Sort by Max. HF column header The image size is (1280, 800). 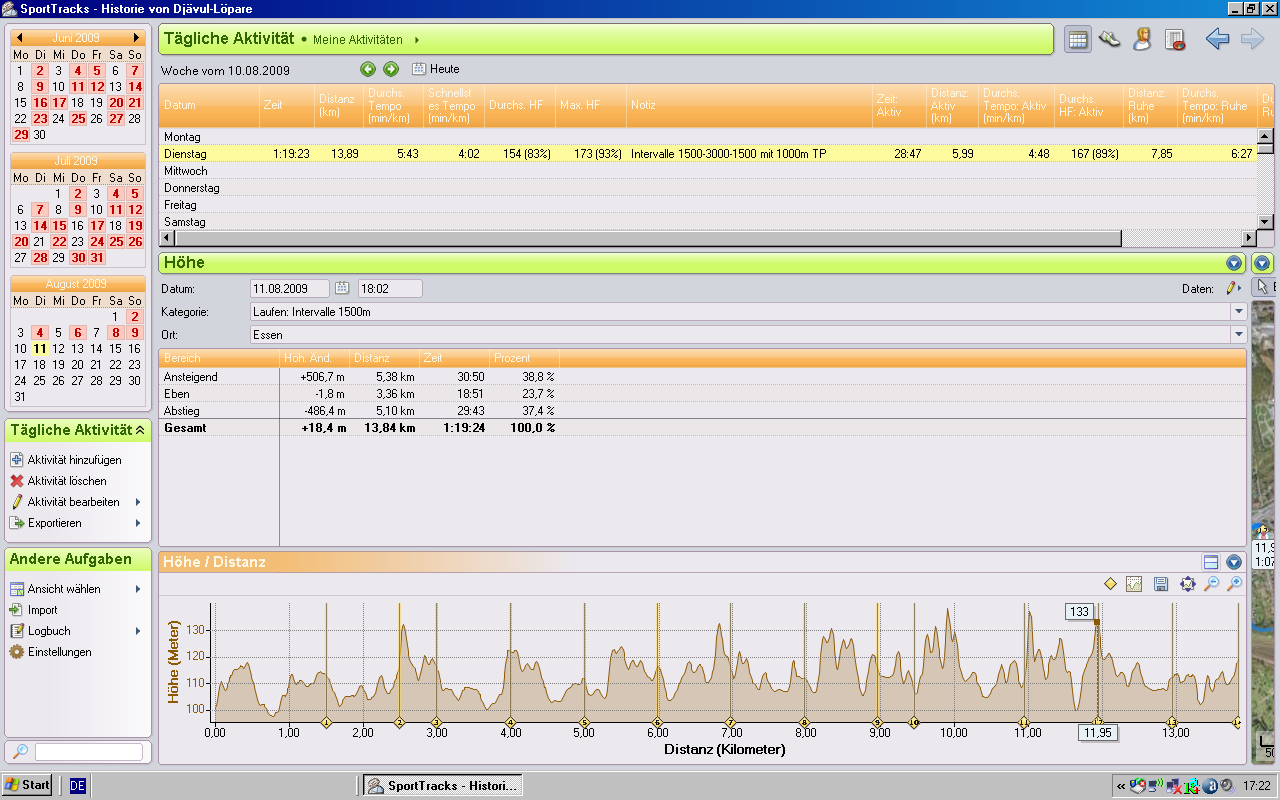(x=591, y=105)
